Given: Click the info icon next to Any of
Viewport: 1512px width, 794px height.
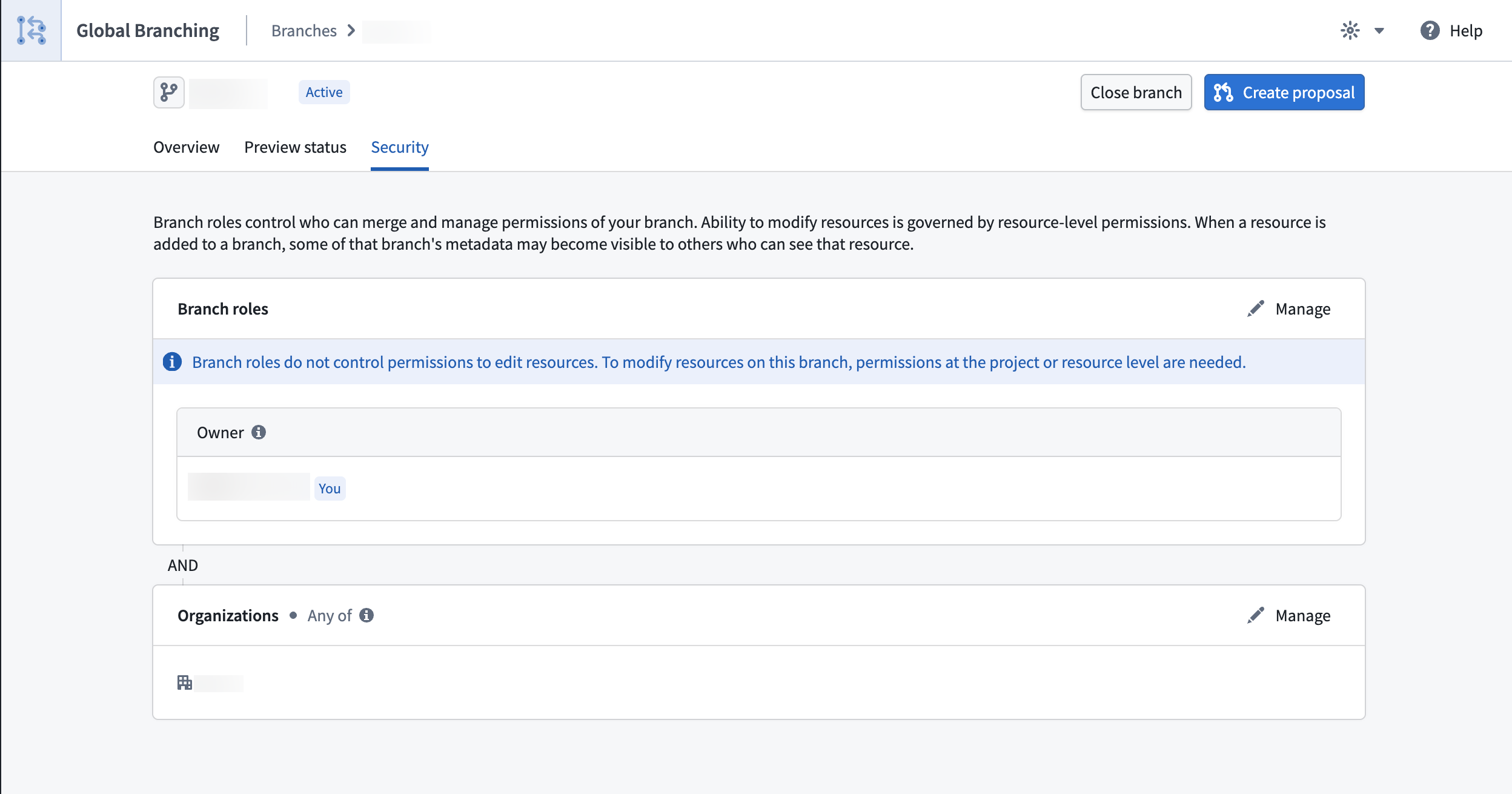Looking at the screenshot, I should pos(366,615).
